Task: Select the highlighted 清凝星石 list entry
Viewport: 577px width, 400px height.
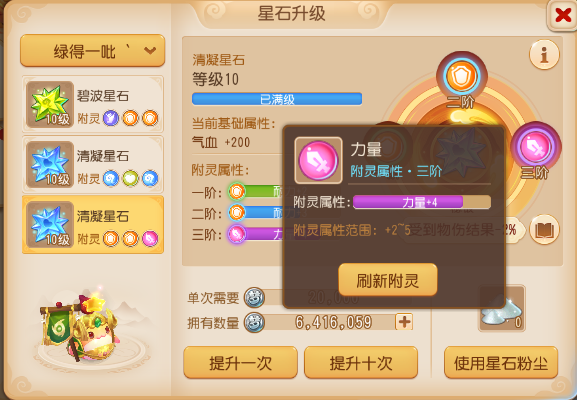Action: (x=93, y=224)
